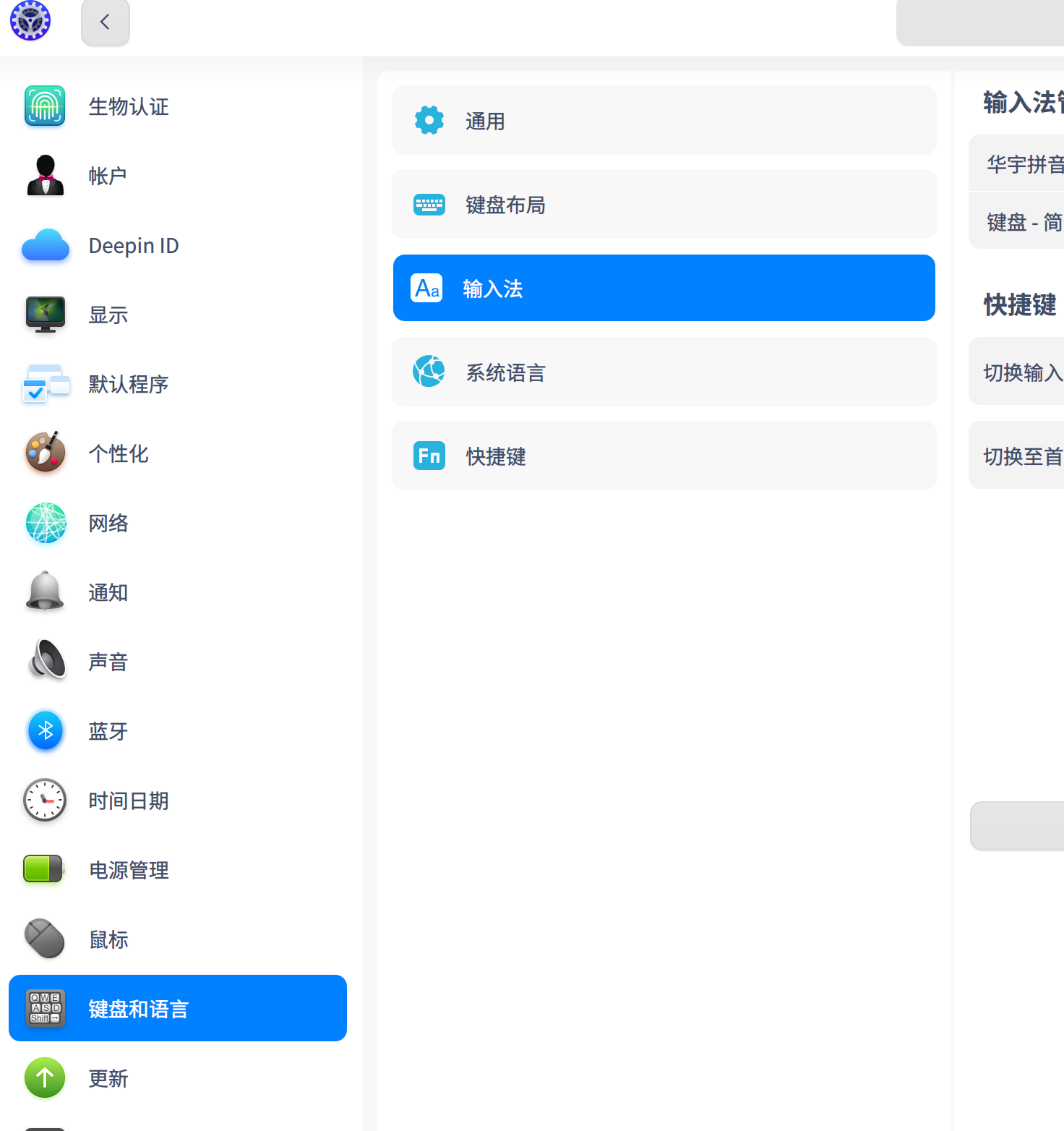Click the Control Center app icon

coord(30,20)
